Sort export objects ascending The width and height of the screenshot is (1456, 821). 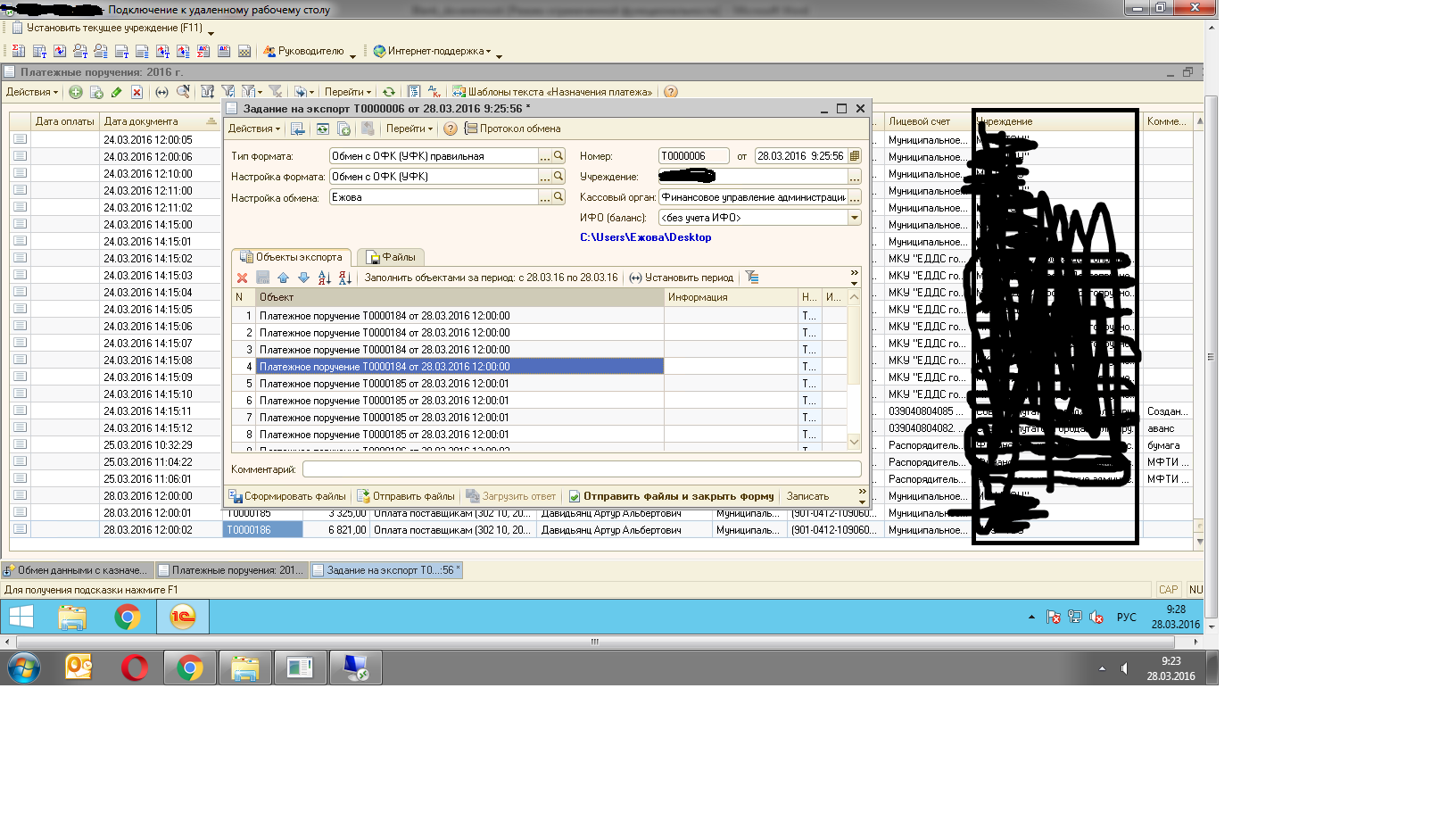324,278
